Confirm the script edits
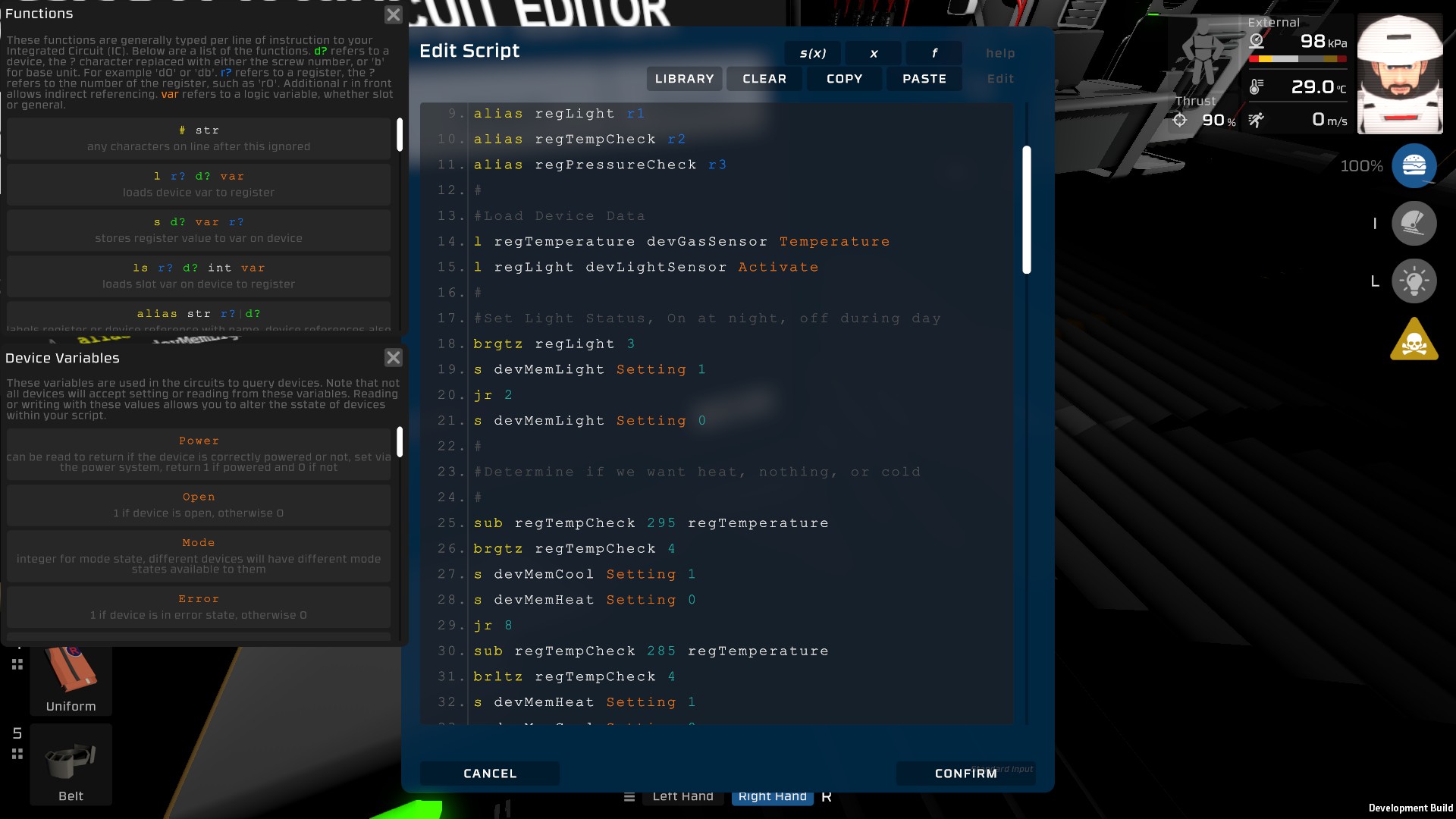Screen dimensions: 1456x819 click(x=965, y=773)
